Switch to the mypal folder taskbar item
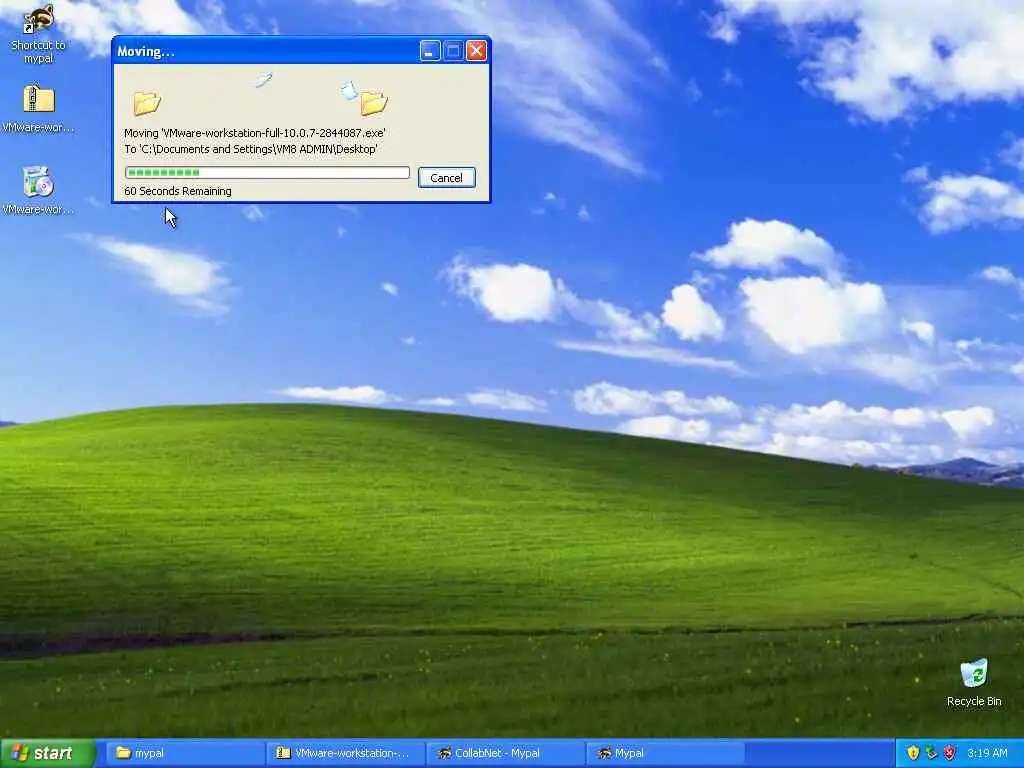The height and width of the screenshot is (768, 1024). coord(183,754)
